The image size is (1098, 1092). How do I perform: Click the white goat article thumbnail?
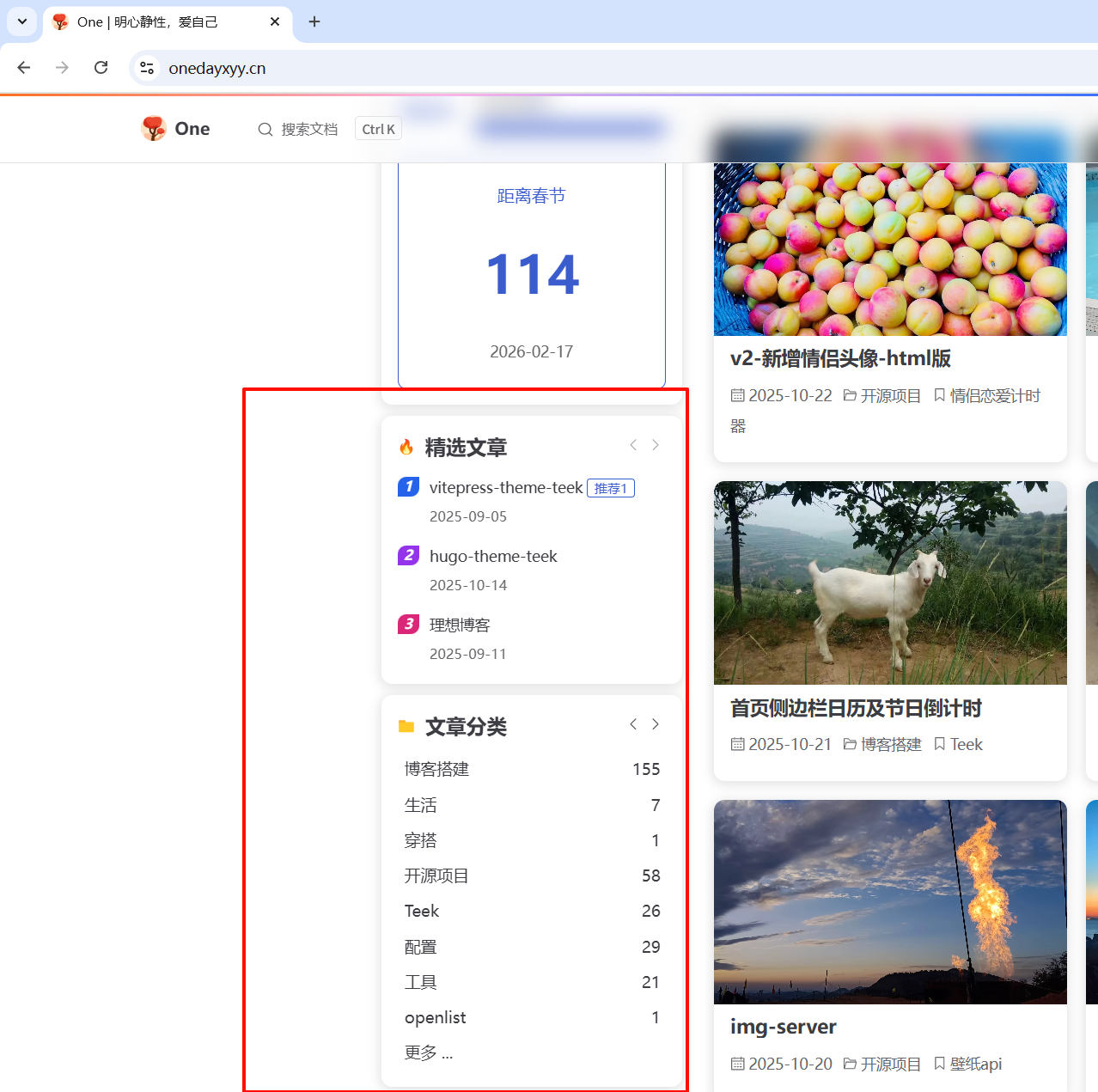[890, 583]
